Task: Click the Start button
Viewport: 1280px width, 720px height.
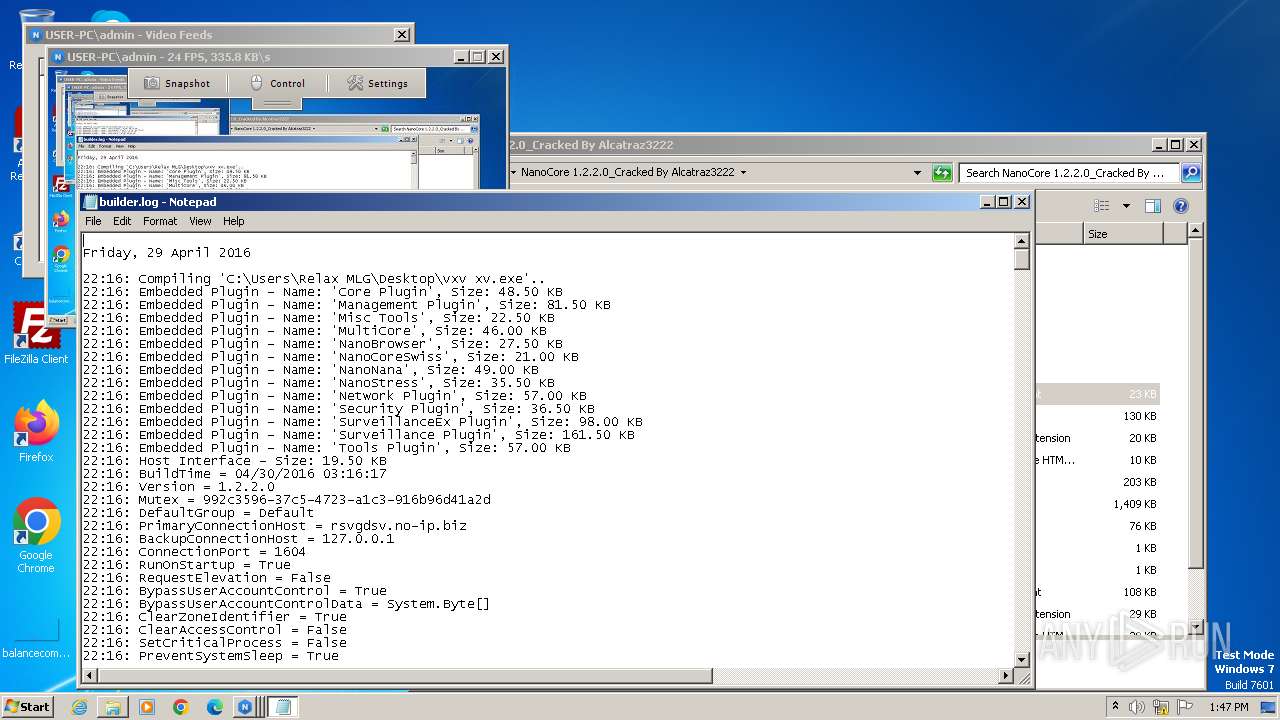Action: coord(27,706)
